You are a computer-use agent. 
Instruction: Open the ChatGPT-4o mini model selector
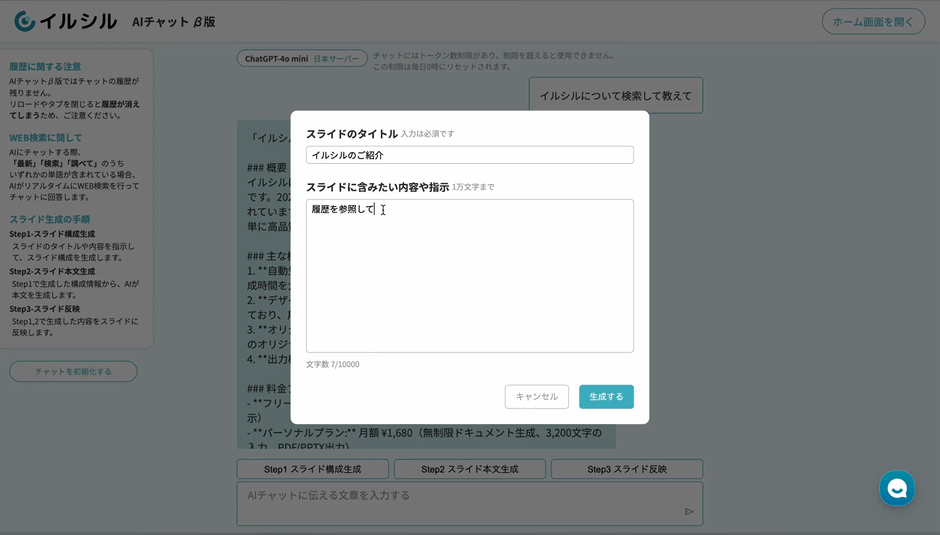[302, 59]
